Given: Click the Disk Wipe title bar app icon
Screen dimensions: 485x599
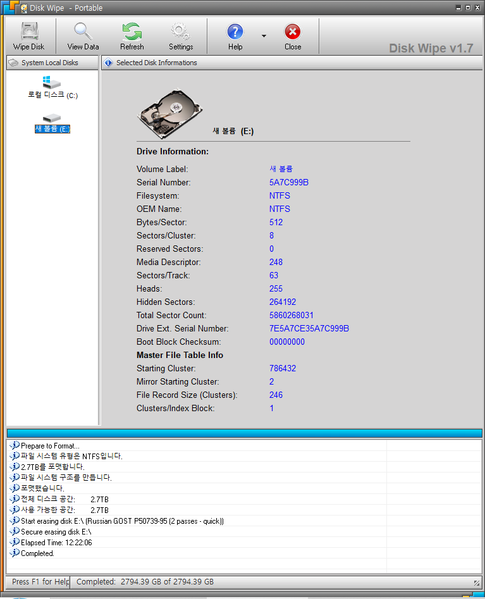Looking at the screenshot, I should point(24,8).
